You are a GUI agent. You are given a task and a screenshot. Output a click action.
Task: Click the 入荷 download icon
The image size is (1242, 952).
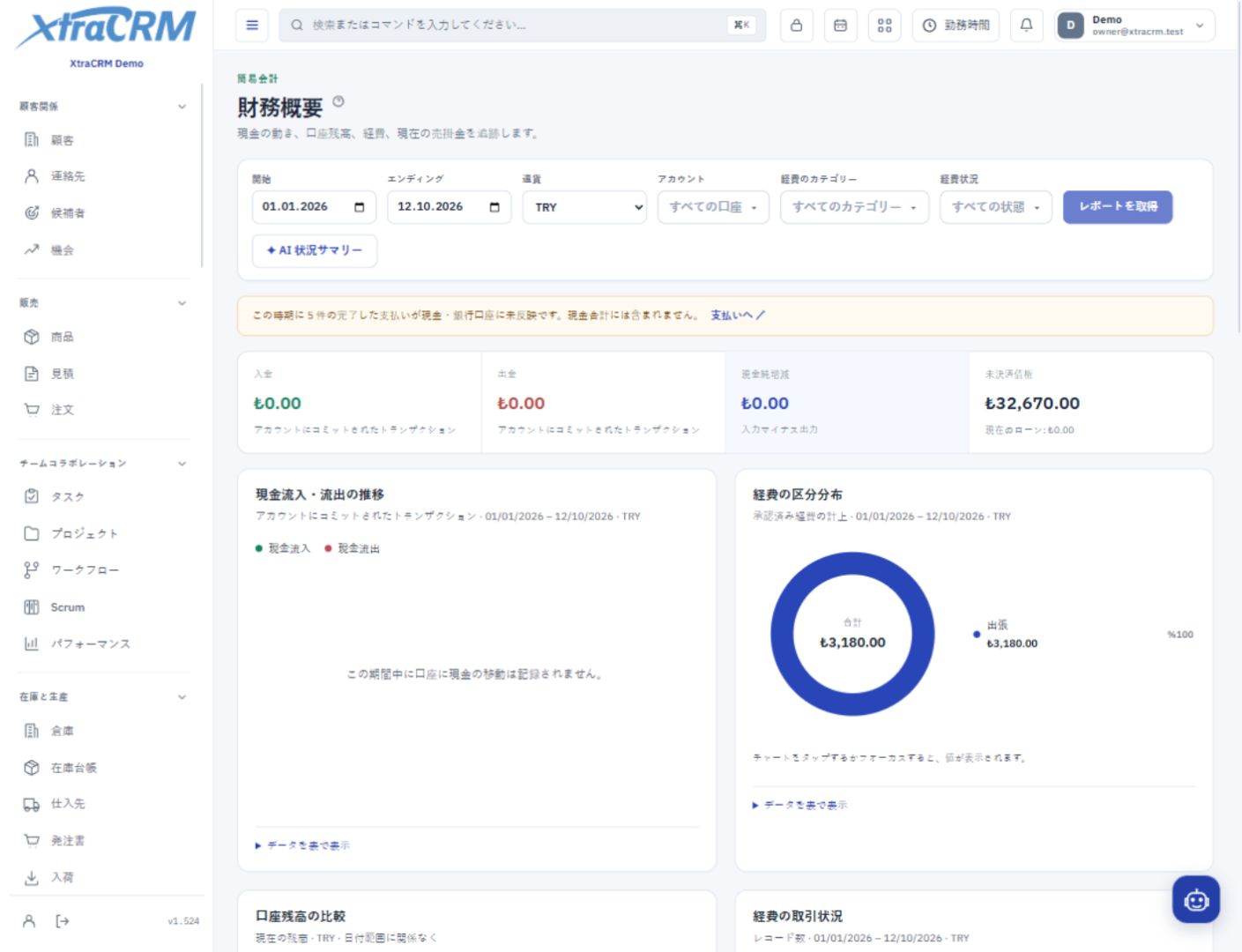click(x=32, y=878)
